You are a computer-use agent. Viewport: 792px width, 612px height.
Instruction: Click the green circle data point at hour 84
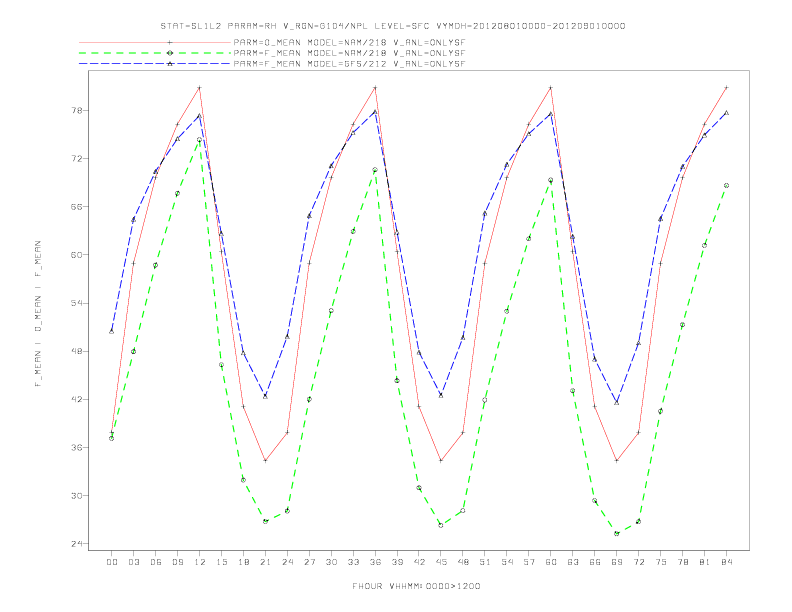click(726, 186)
